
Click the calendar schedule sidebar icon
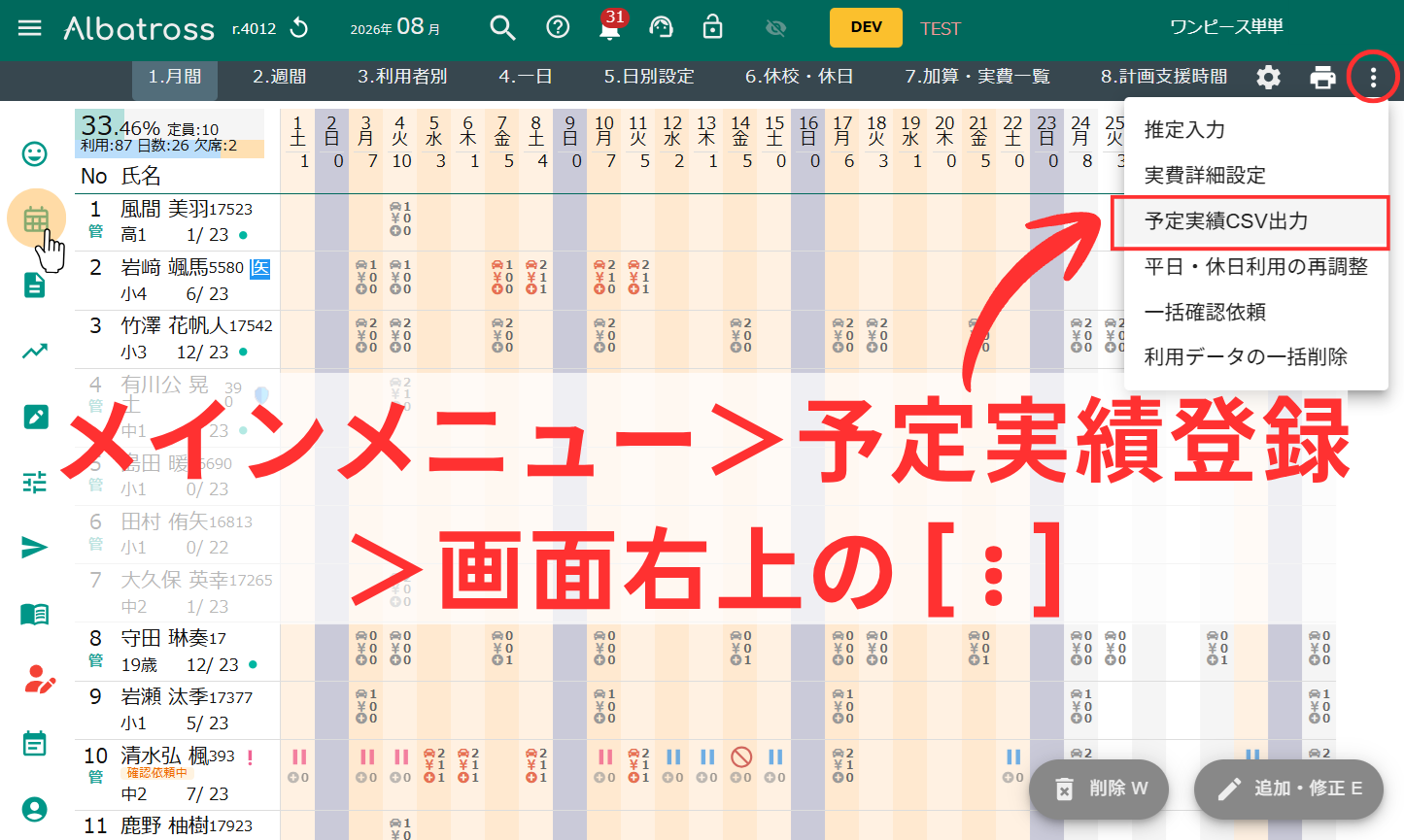click(36, 218)
